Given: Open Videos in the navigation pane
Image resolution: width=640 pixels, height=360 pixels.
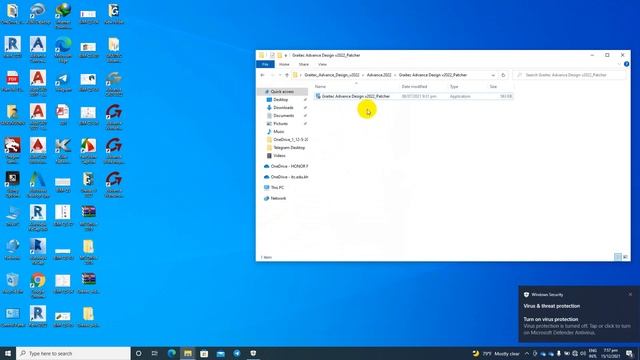Looking at the screenshot, I should click(x=279, y=156).
